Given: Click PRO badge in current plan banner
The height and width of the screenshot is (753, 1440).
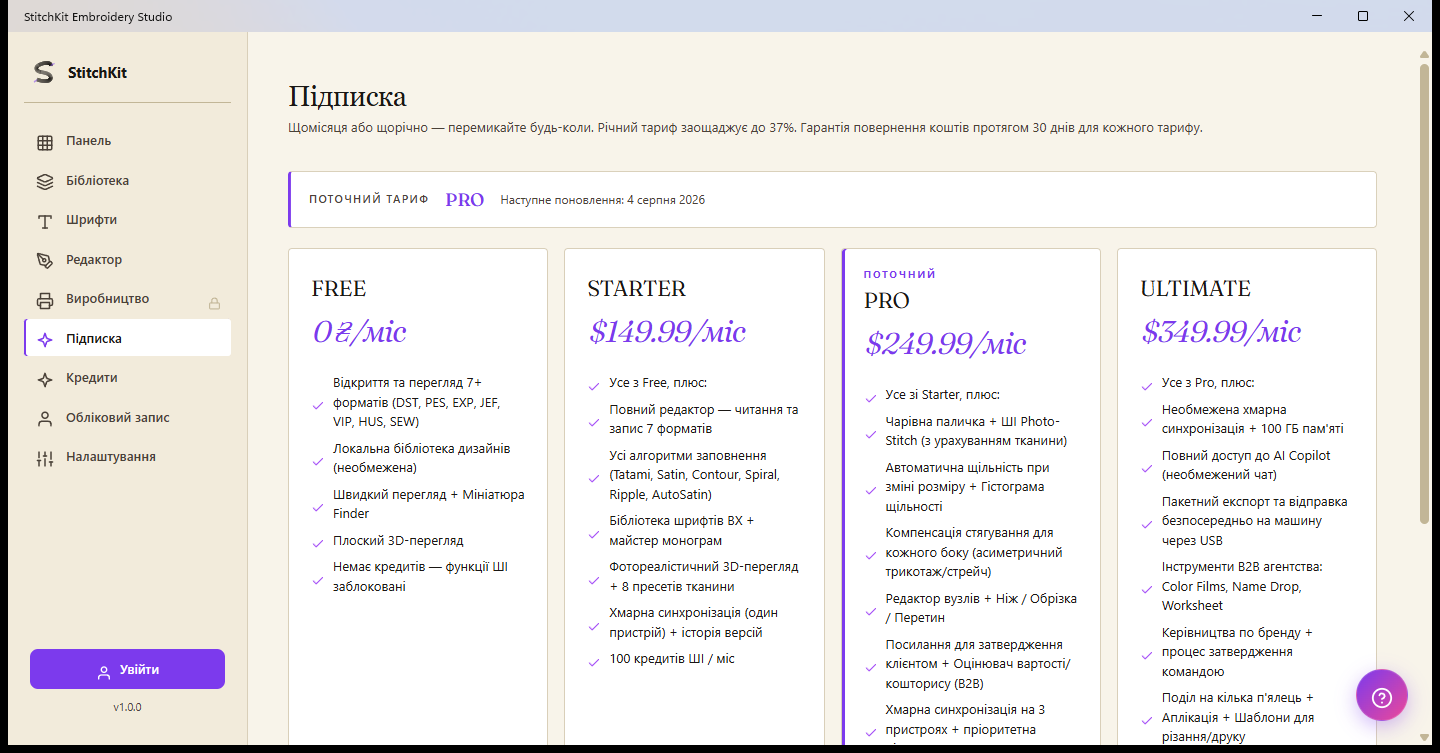Looking at the screenshot, I should pos(465,200).
